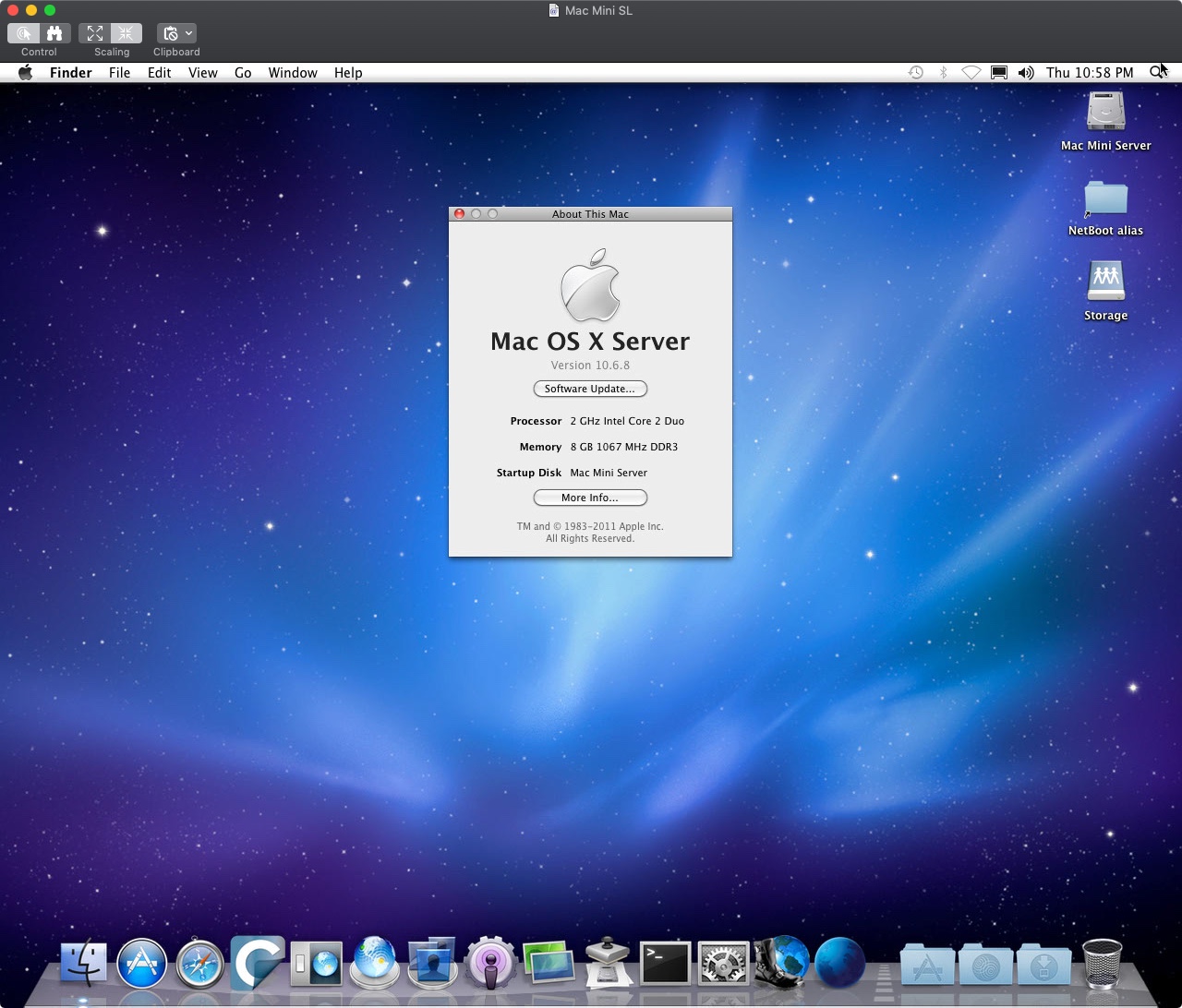The width and height of the screenshot is (1182, 1008).
Task: Switch to Observe mode with the binoculars button
Action: click(54, 33)
